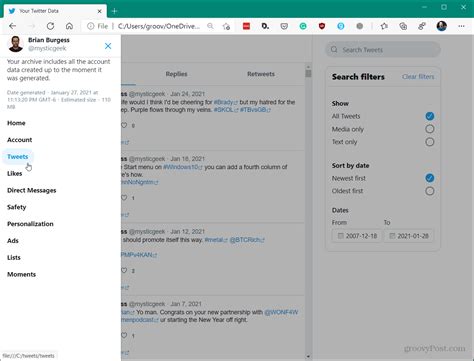Open Account in the side menu
This screenshot has height=361, width=474.
tap(19, 140)
